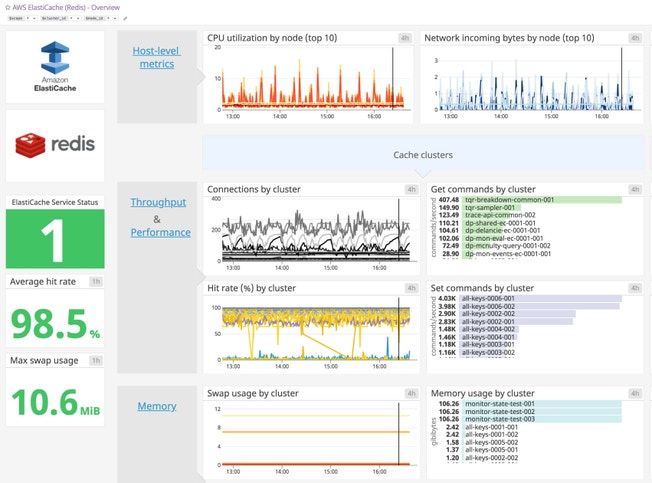Click the 'Memory usage by cluster' title
652x483 pixels.
coord(482,393)
